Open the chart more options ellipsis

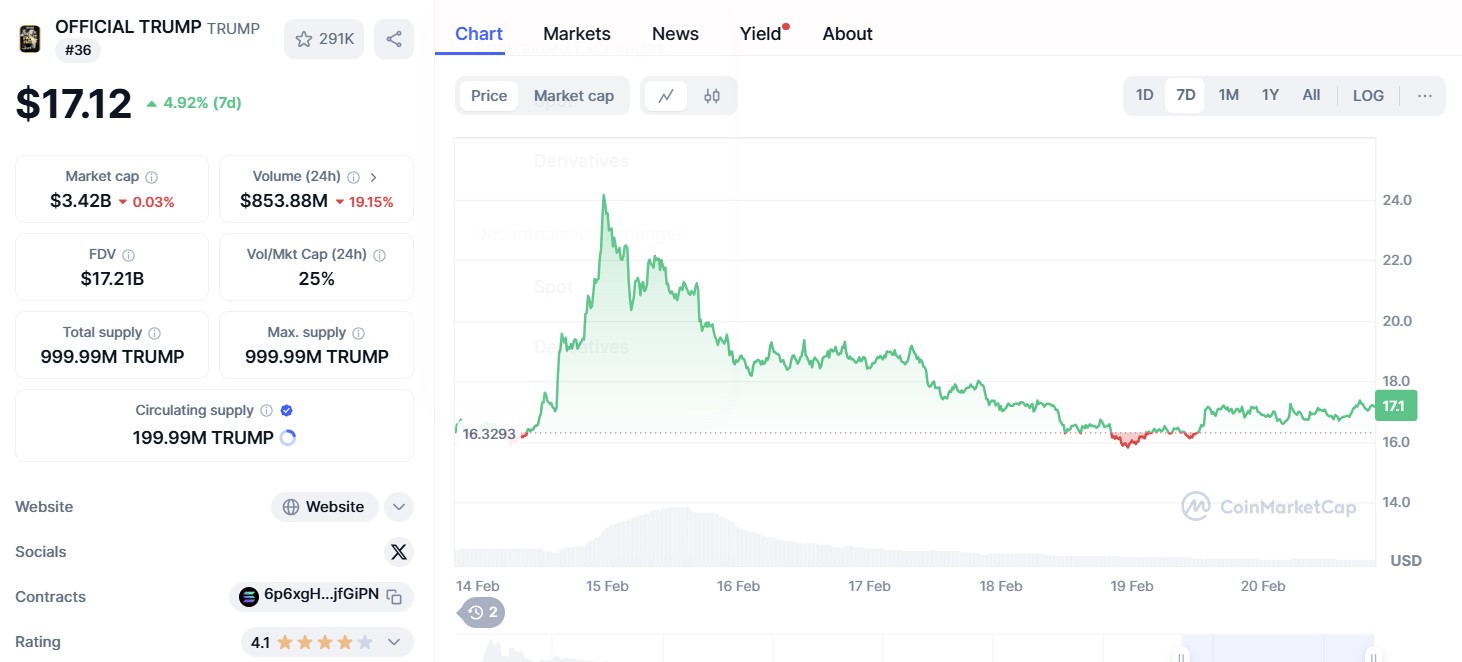pyautogui.click(x=1425, y=96)
